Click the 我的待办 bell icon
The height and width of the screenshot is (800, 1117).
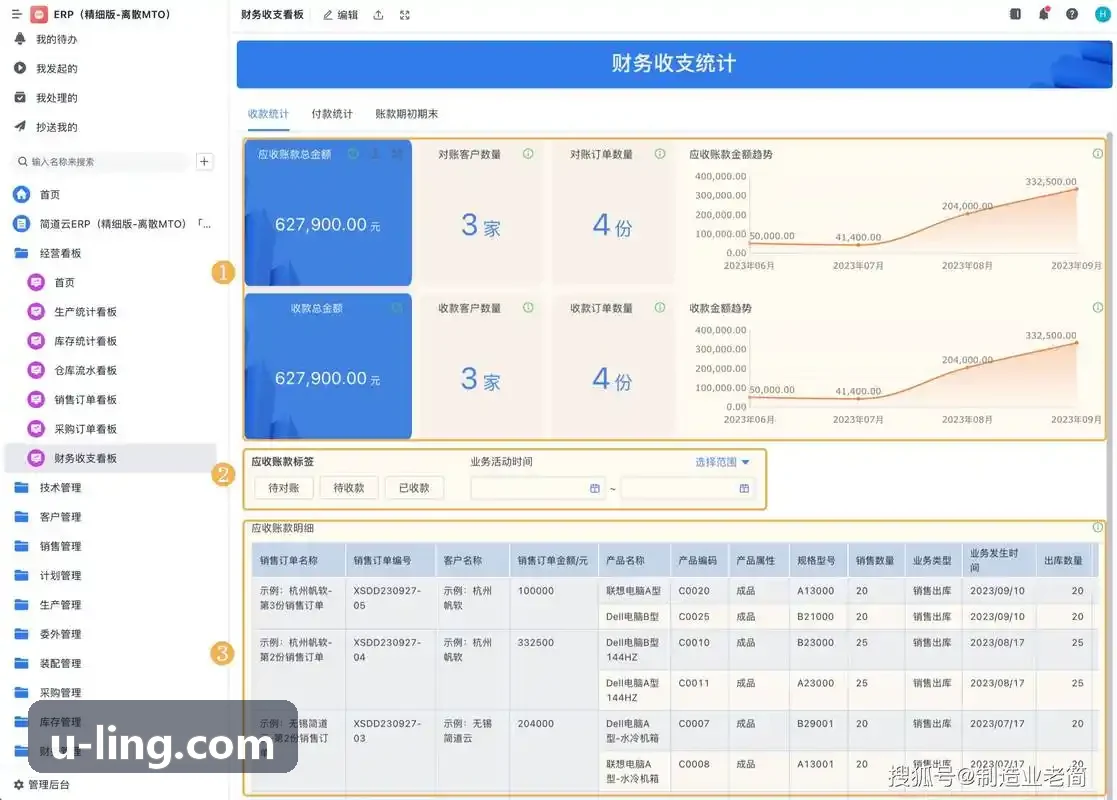point(20,39)
